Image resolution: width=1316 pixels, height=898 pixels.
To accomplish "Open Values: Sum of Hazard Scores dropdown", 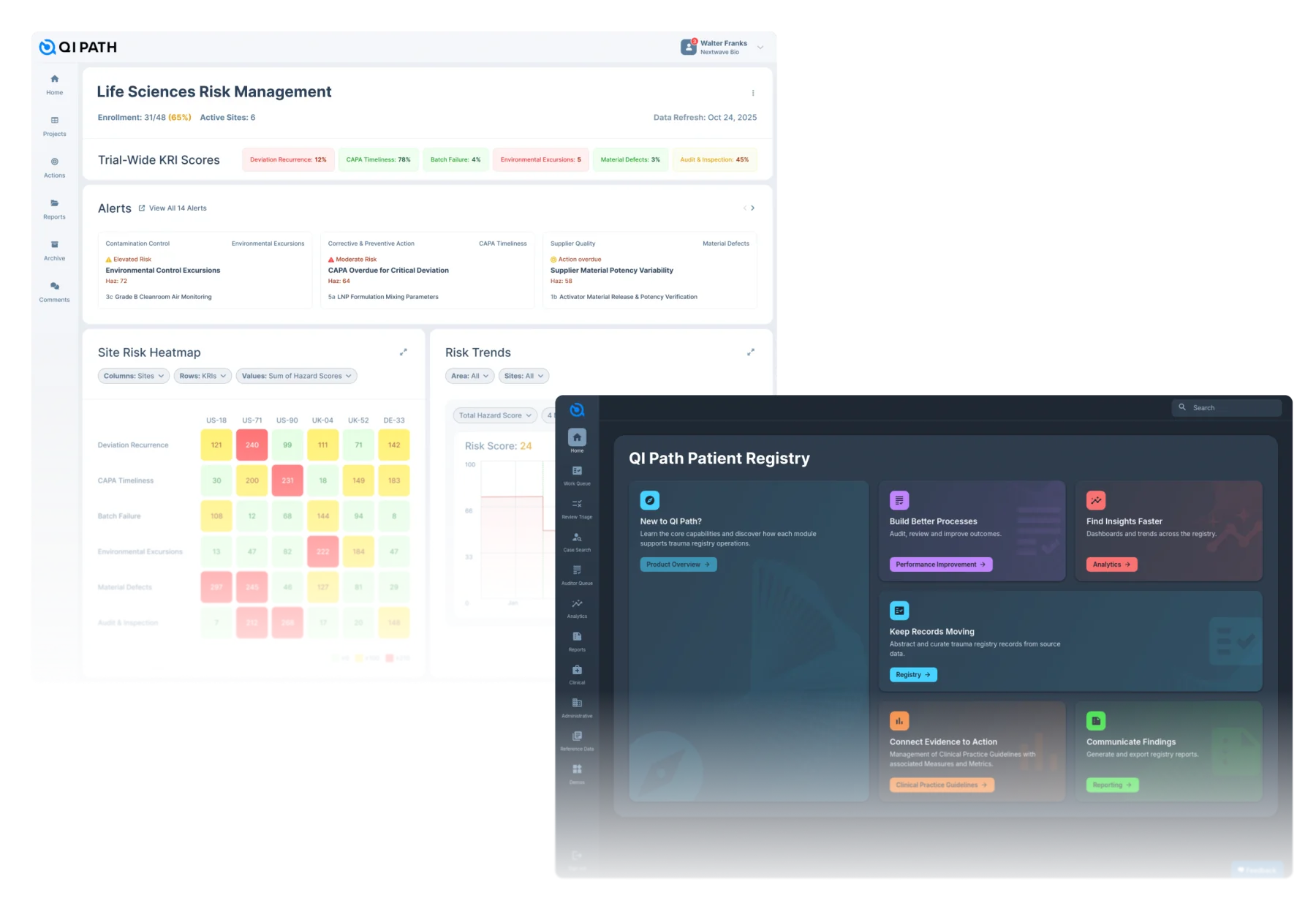I will click(296, 376).
